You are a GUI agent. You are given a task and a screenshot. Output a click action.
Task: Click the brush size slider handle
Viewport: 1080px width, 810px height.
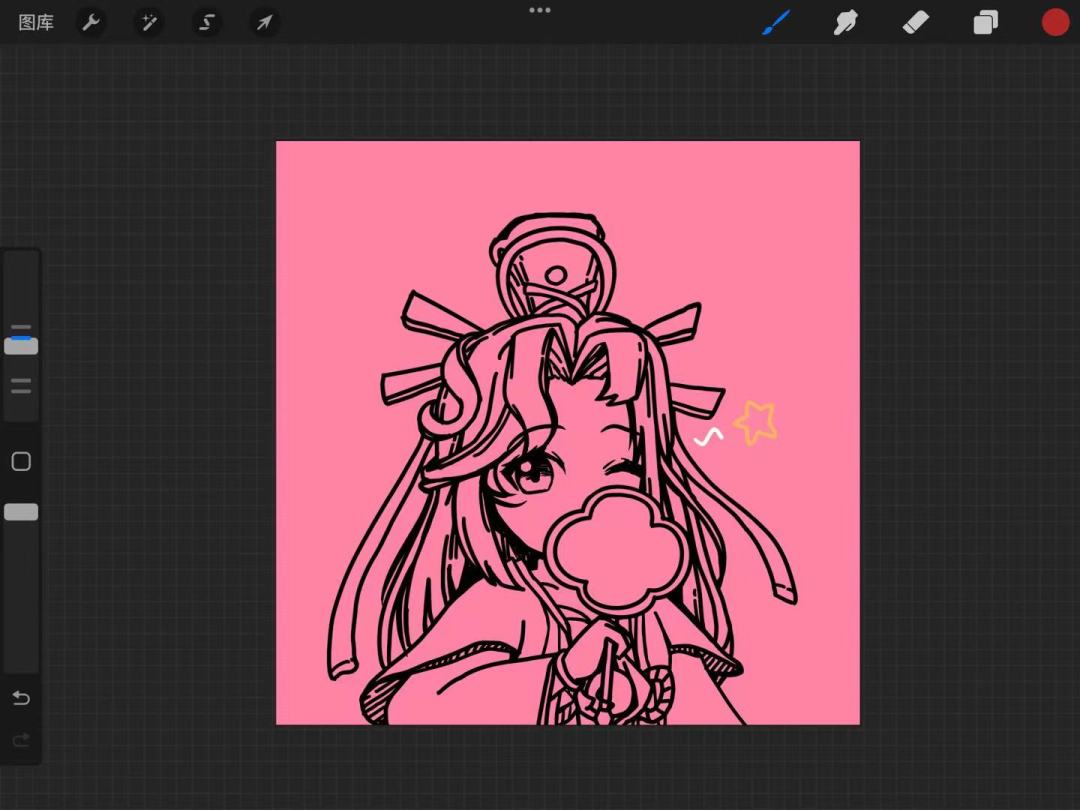pos(21,346)
